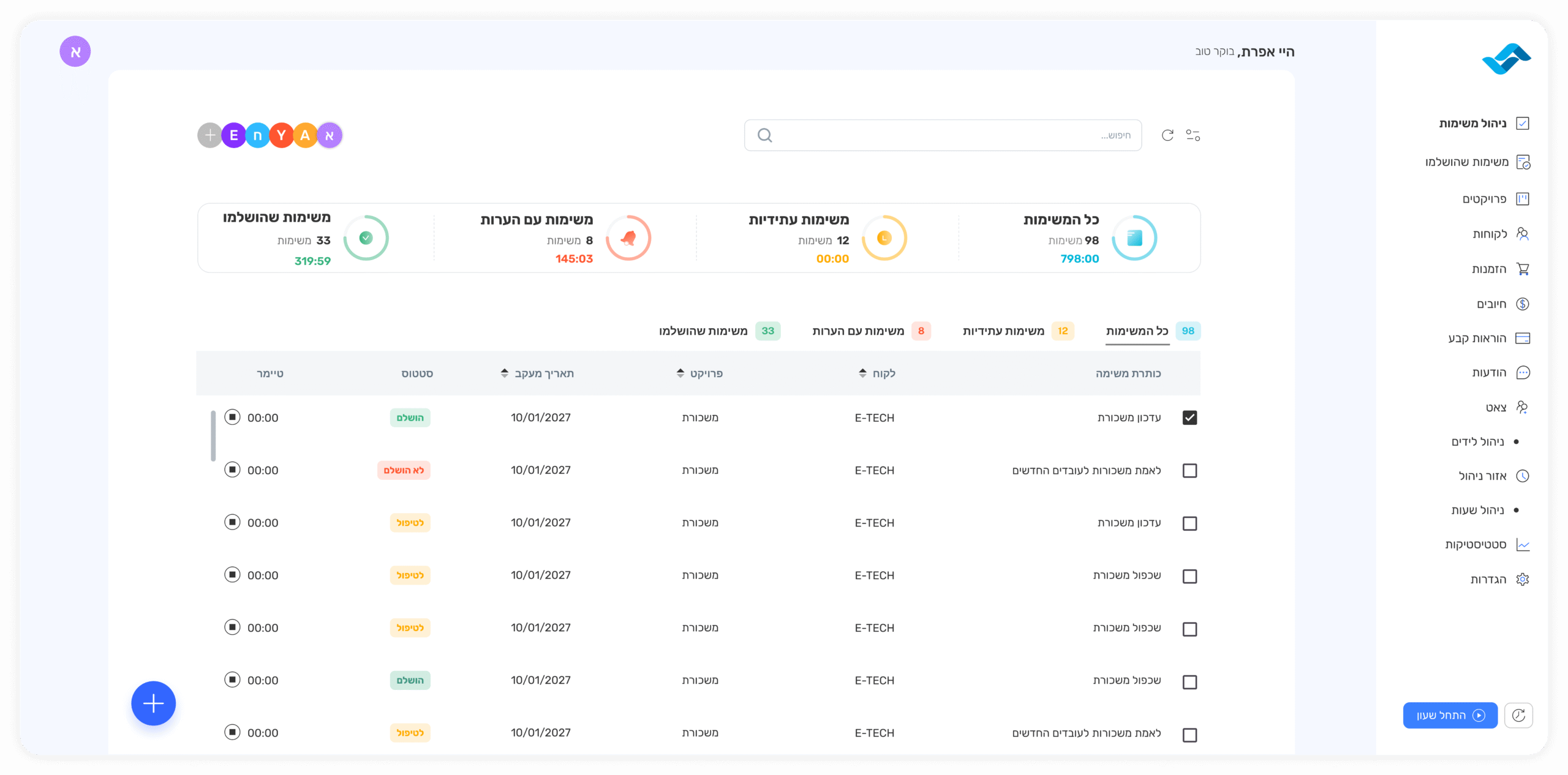The height and width of the screenshot is (775, 1568).
Task: Check the first לאמת משכורות לעובדים החדשים row
Action: click(1189, 471)
